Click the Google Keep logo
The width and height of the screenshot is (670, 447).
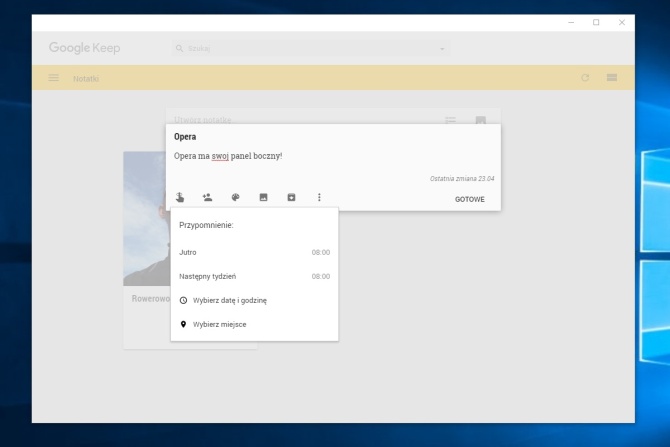point(85,48)
